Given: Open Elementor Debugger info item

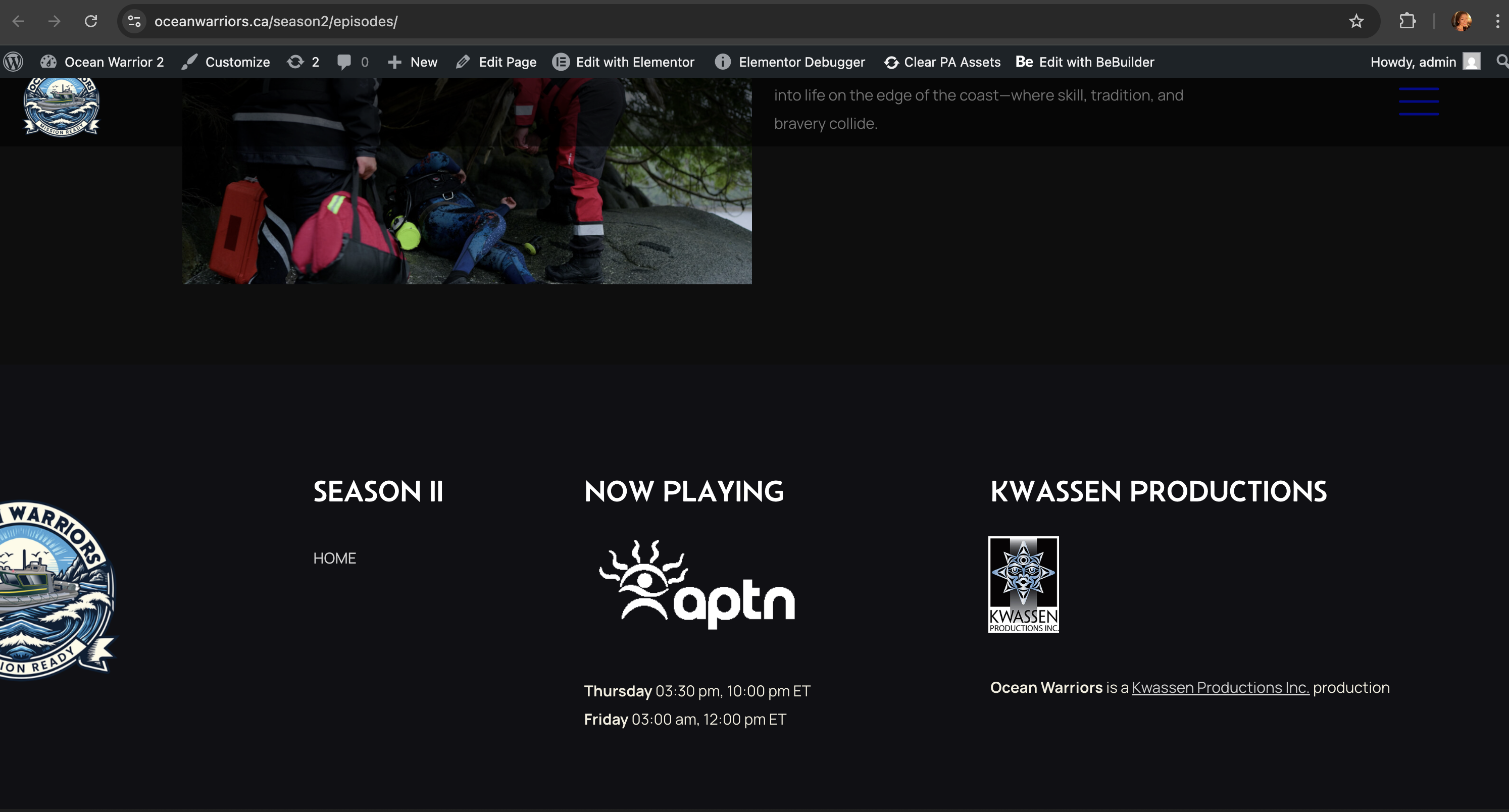Looking at the screenshot, I should [790, 62].
